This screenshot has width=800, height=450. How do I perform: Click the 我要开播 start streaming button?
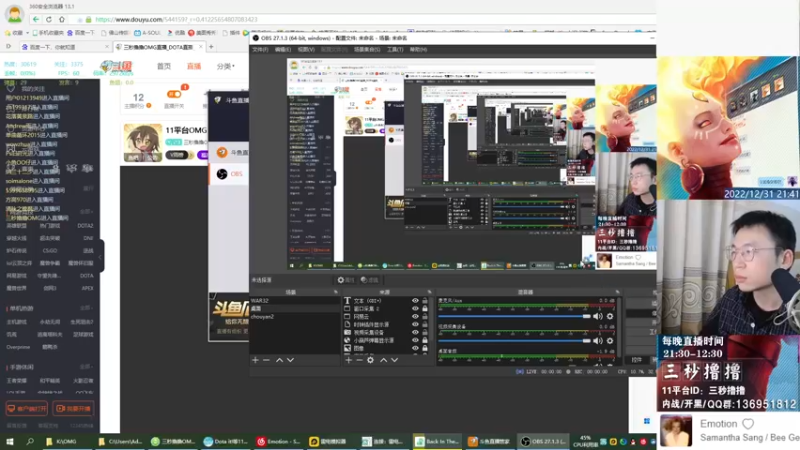pyautogui.click(x=74, y=409)
